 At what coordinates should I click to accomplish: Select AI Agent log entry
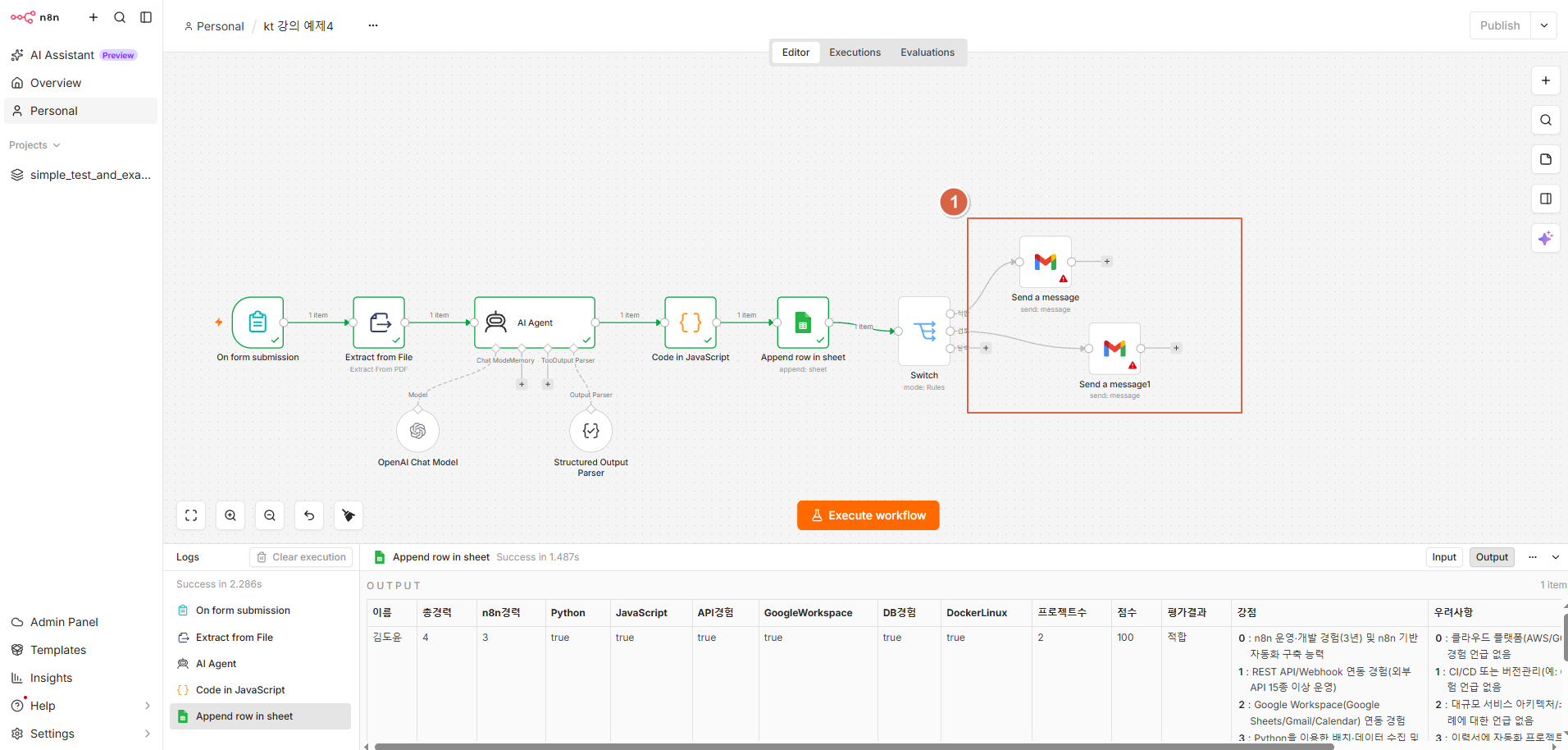(x=260, y=664)
